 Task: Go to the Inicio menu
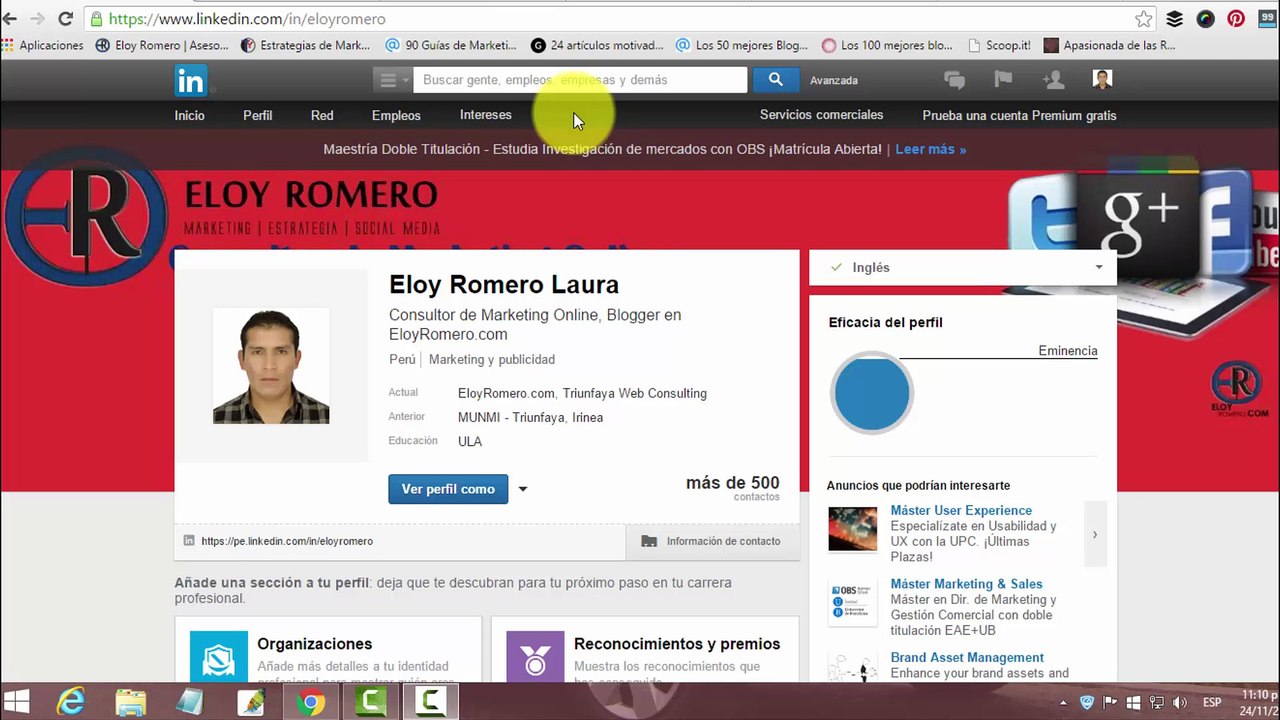[189, 115]
